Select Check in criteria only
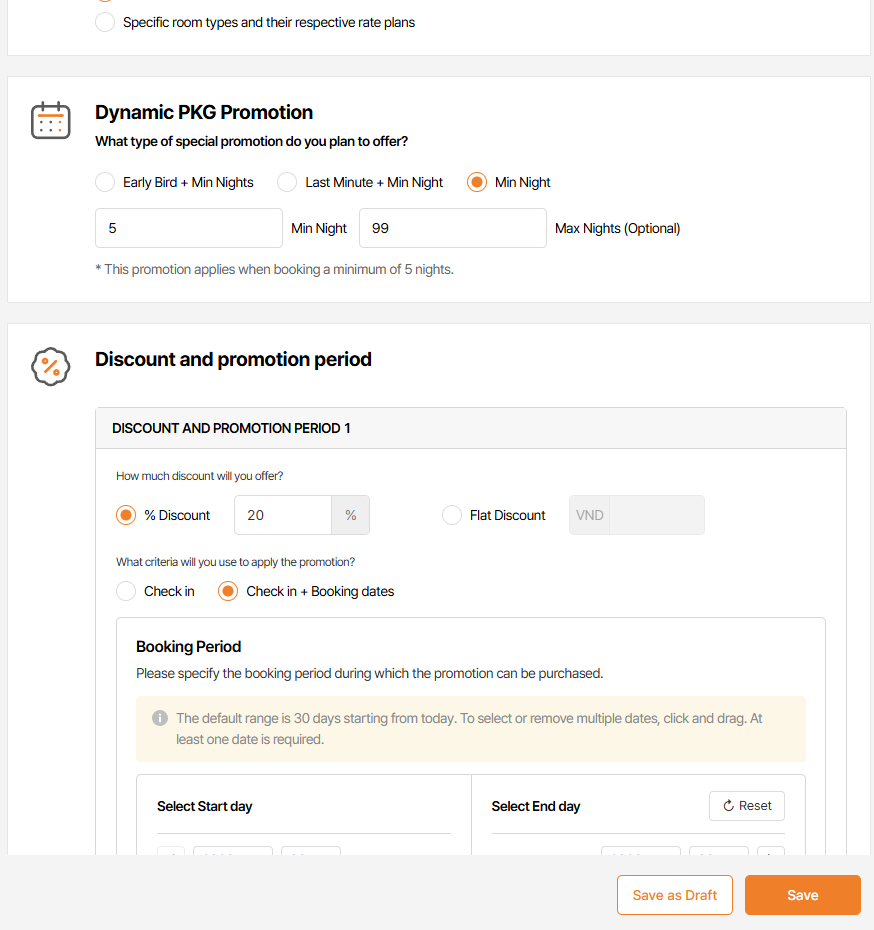This screenshot has height=930, width=874. click(126, 591)
